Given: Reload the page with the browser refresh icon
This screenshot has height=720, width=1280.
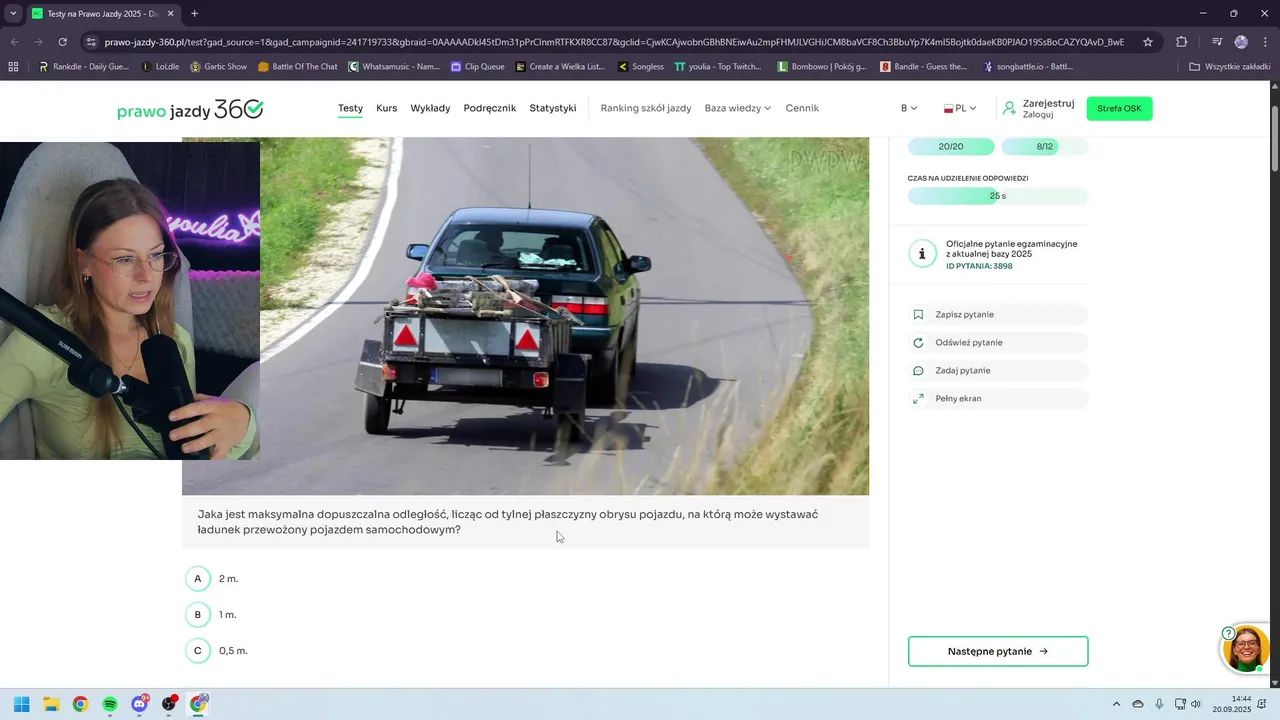Looking at the screenshot, I should tap(63, 42).
